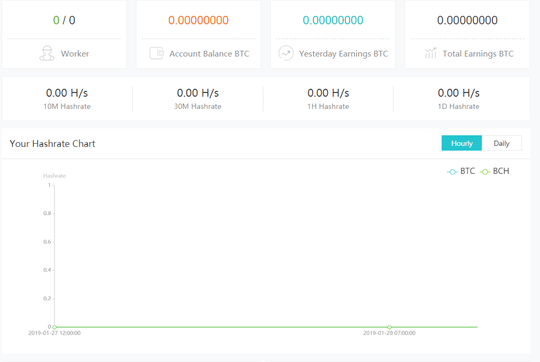
Task: Select the 1D Hashrate stat
Action: [458, 99]
